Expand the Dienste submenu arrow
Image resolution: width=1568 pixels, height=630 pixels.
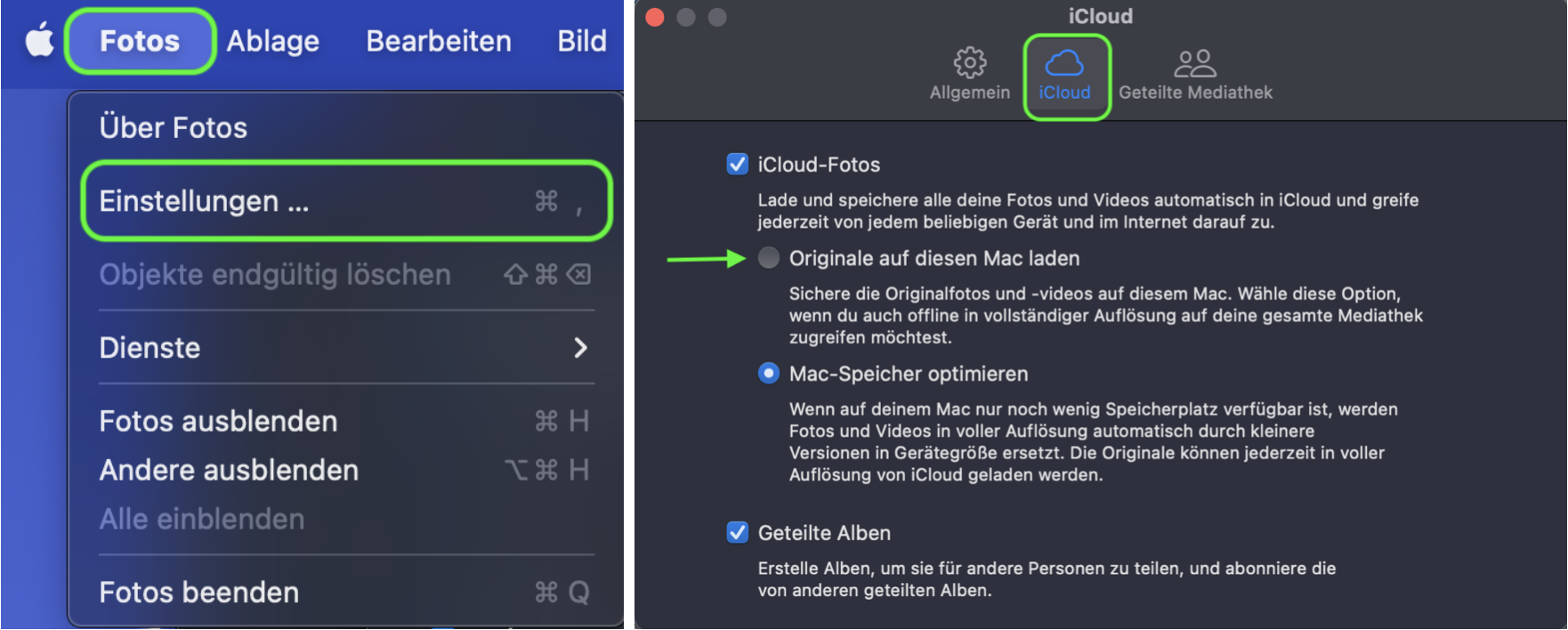[580, 348]
